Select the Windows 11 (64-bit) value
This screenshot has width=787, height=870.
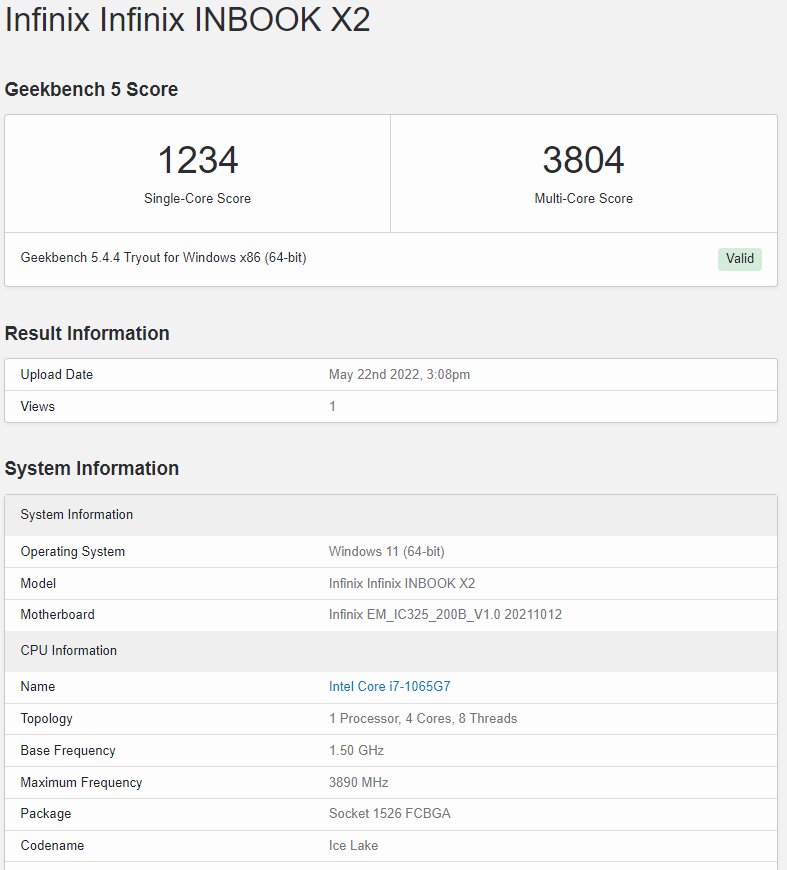(386, 552)
